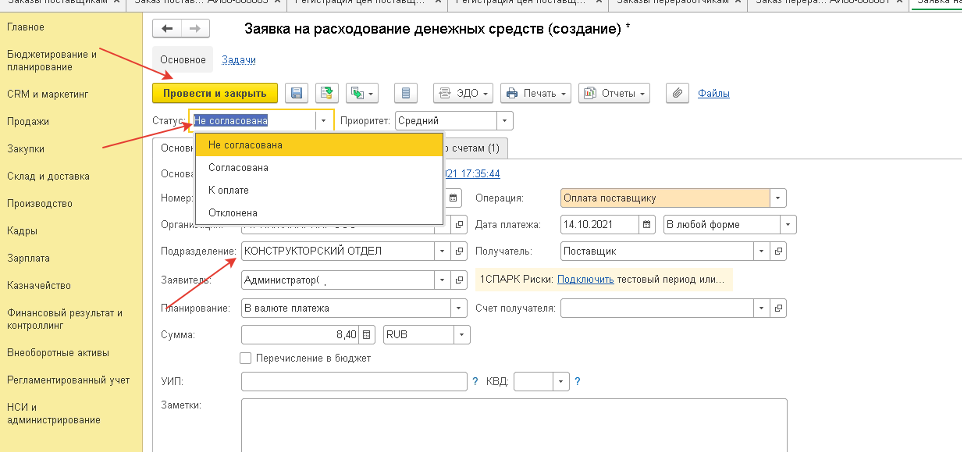The width and height of the screenshot is (962, 452).
Task: Click the Дата платежа field 14.10.2021
Action: click(x=599, y=224)
